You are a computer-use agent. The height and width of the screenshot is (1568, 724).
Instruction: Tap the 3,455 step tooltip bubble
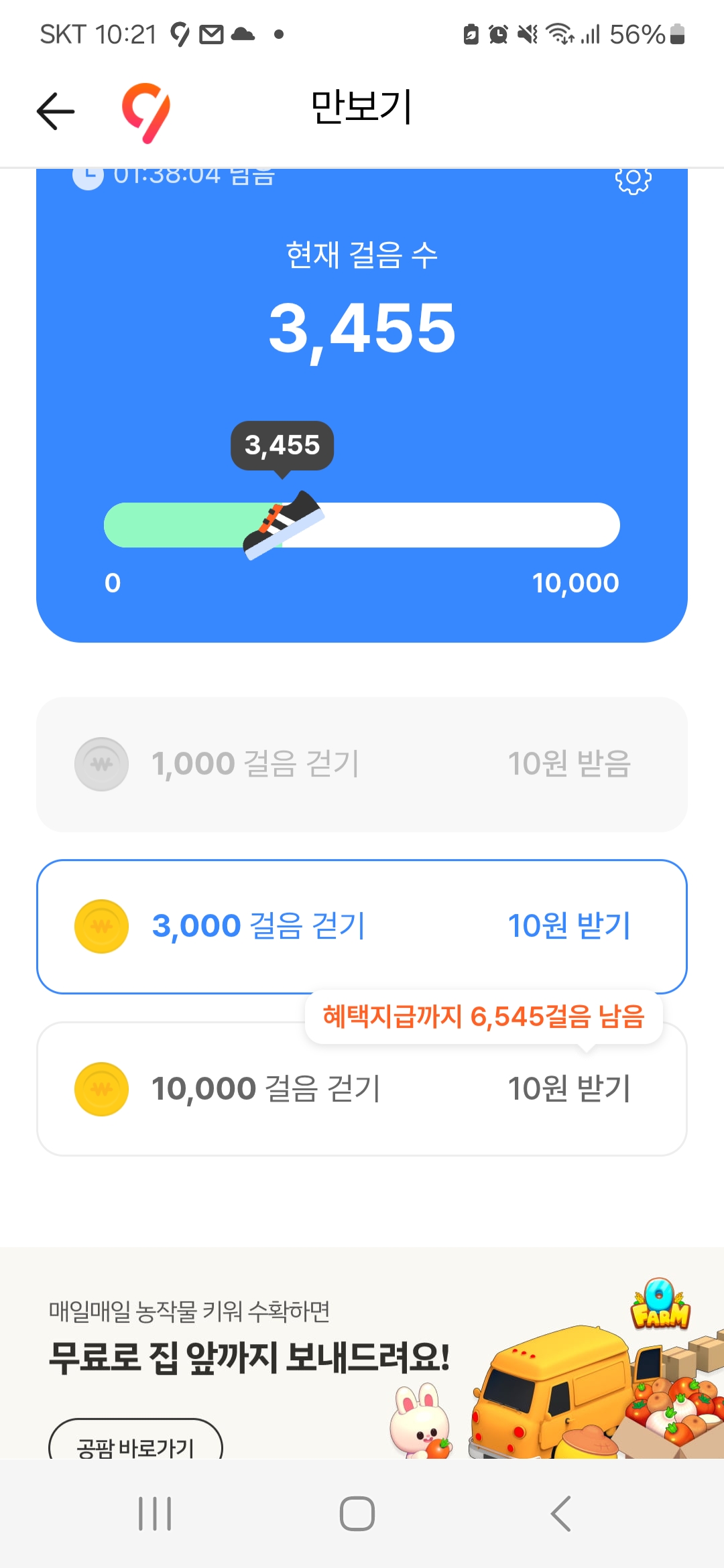pos(282,445)
